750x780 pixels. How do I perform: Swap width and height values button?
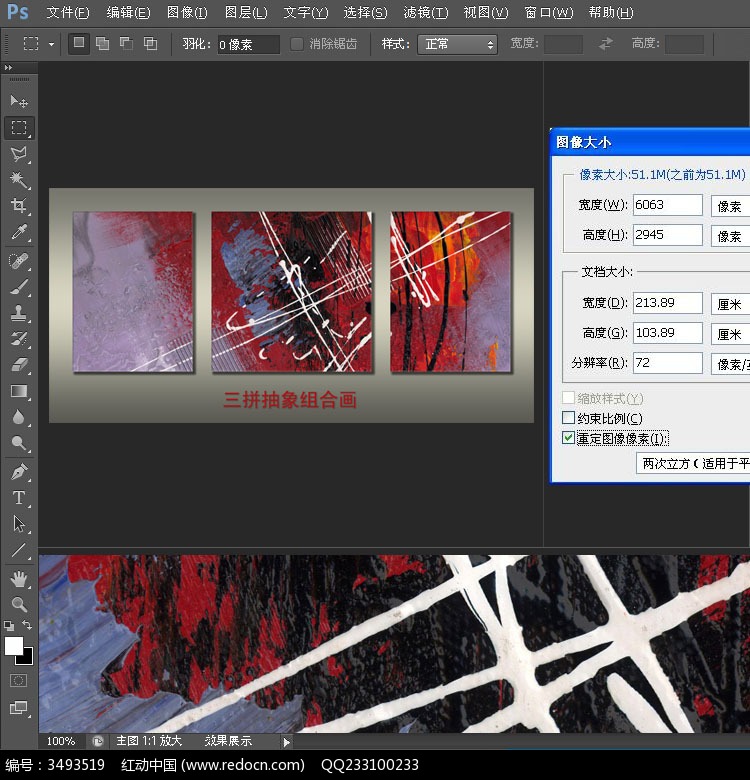(605, 44)
